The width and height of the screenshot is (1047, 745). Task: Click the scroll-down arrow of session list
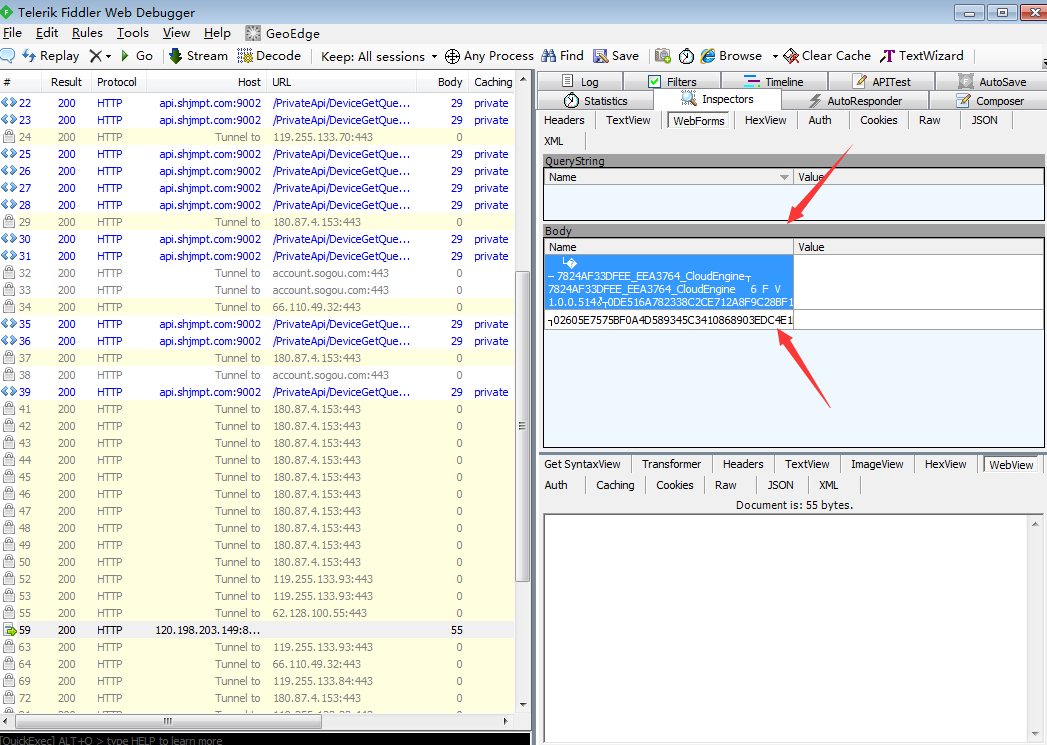point(523,704)
